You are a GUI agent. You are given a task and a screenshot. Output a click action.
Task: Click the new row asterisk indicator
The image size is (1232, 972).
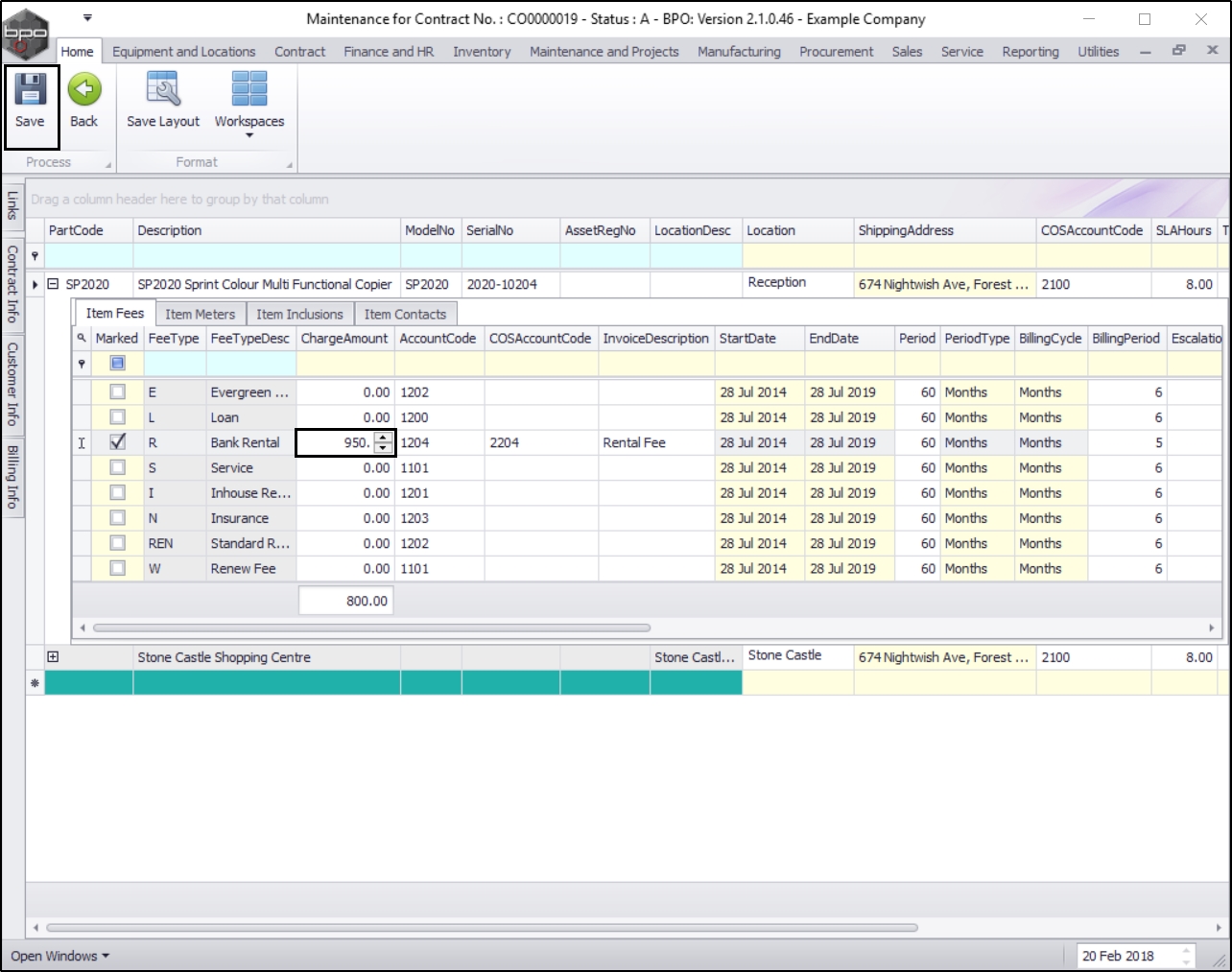click(36, 682)
